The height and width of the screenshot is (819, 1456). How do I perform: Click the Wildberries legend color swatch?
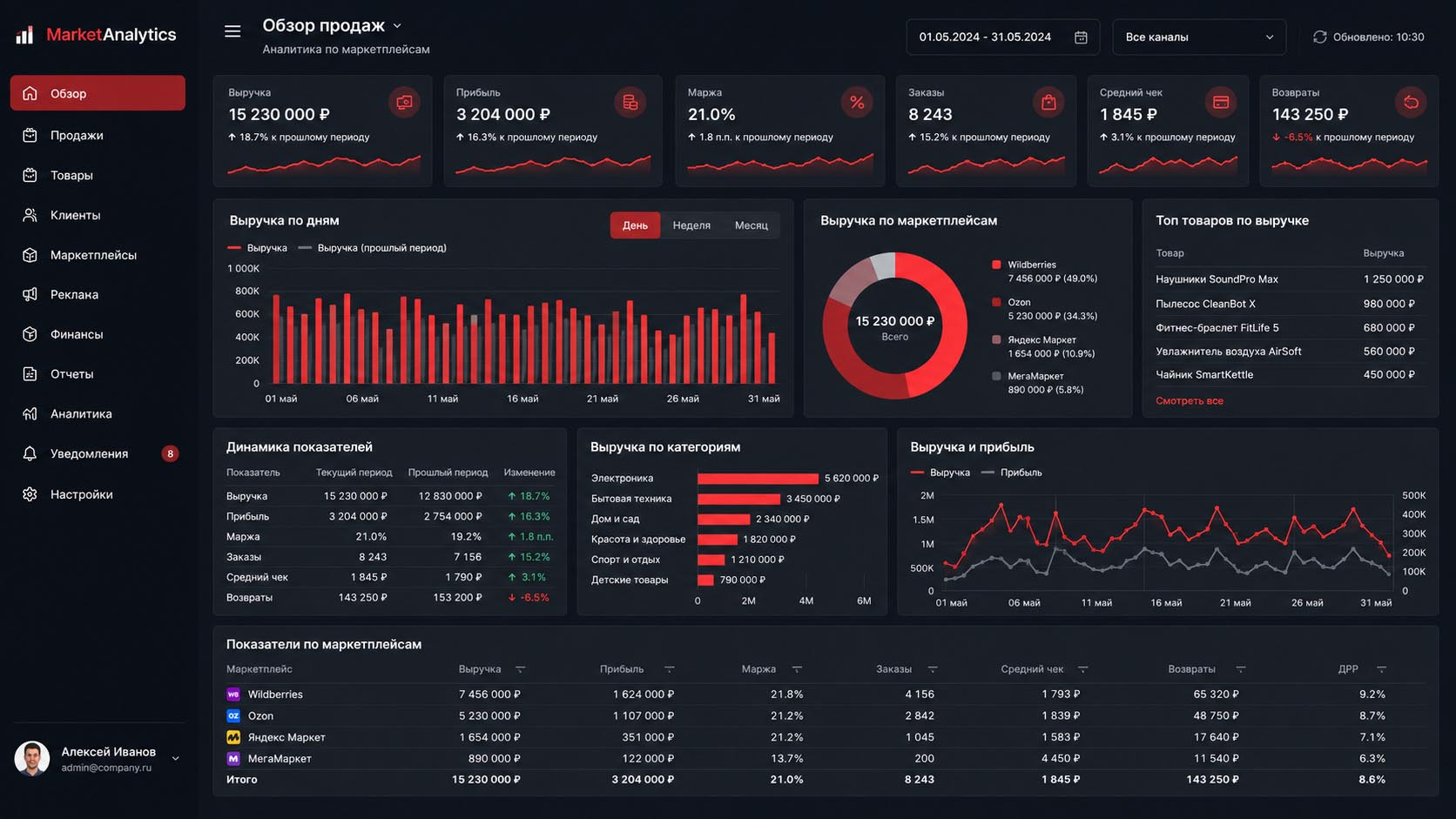pos(996,265)
